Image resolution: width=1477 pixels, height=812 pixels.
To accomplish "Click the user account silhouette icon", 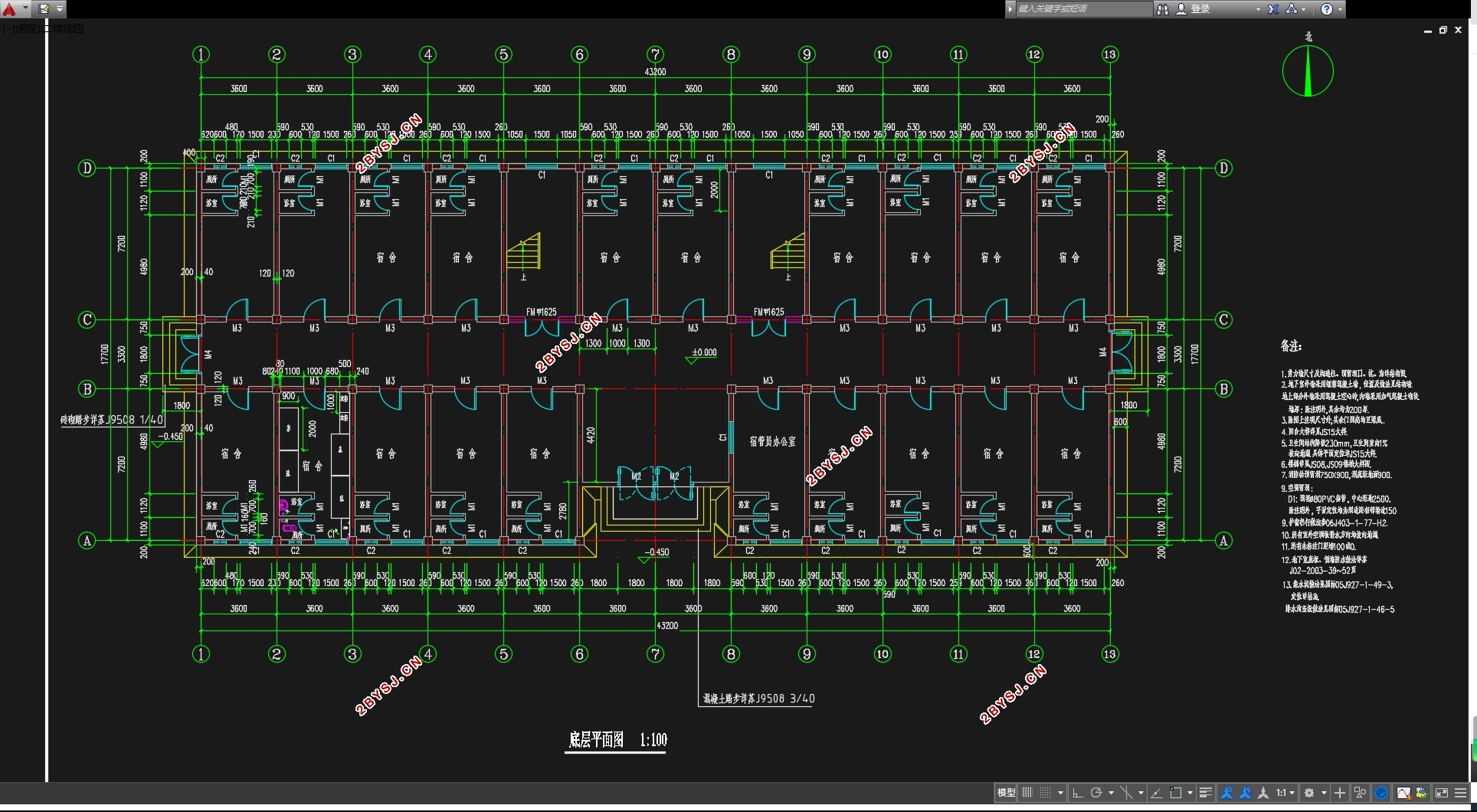I will click(x=1181, y=9).
